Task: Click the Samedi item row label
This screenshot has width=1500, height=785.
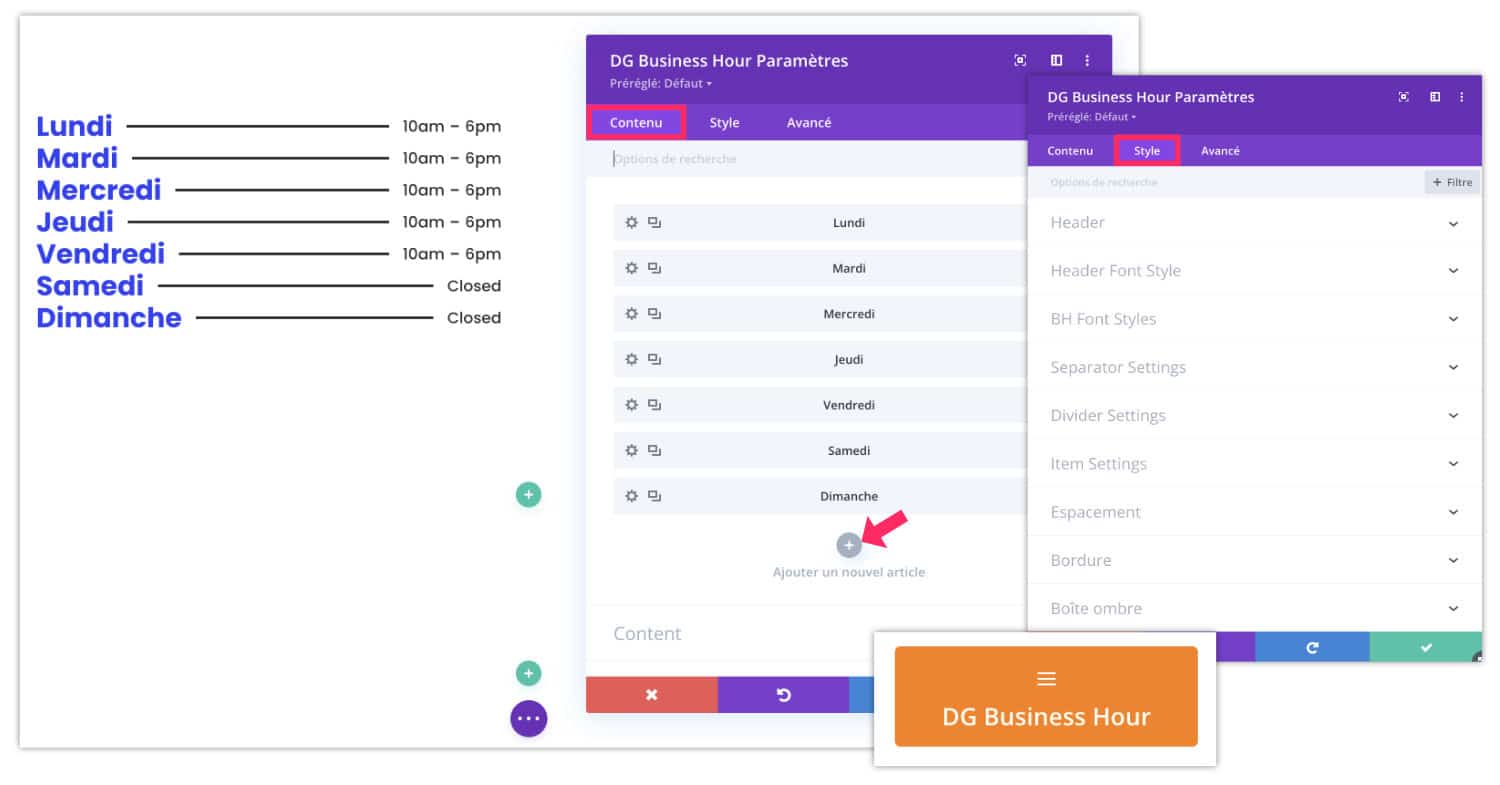Action: (849, 451)
